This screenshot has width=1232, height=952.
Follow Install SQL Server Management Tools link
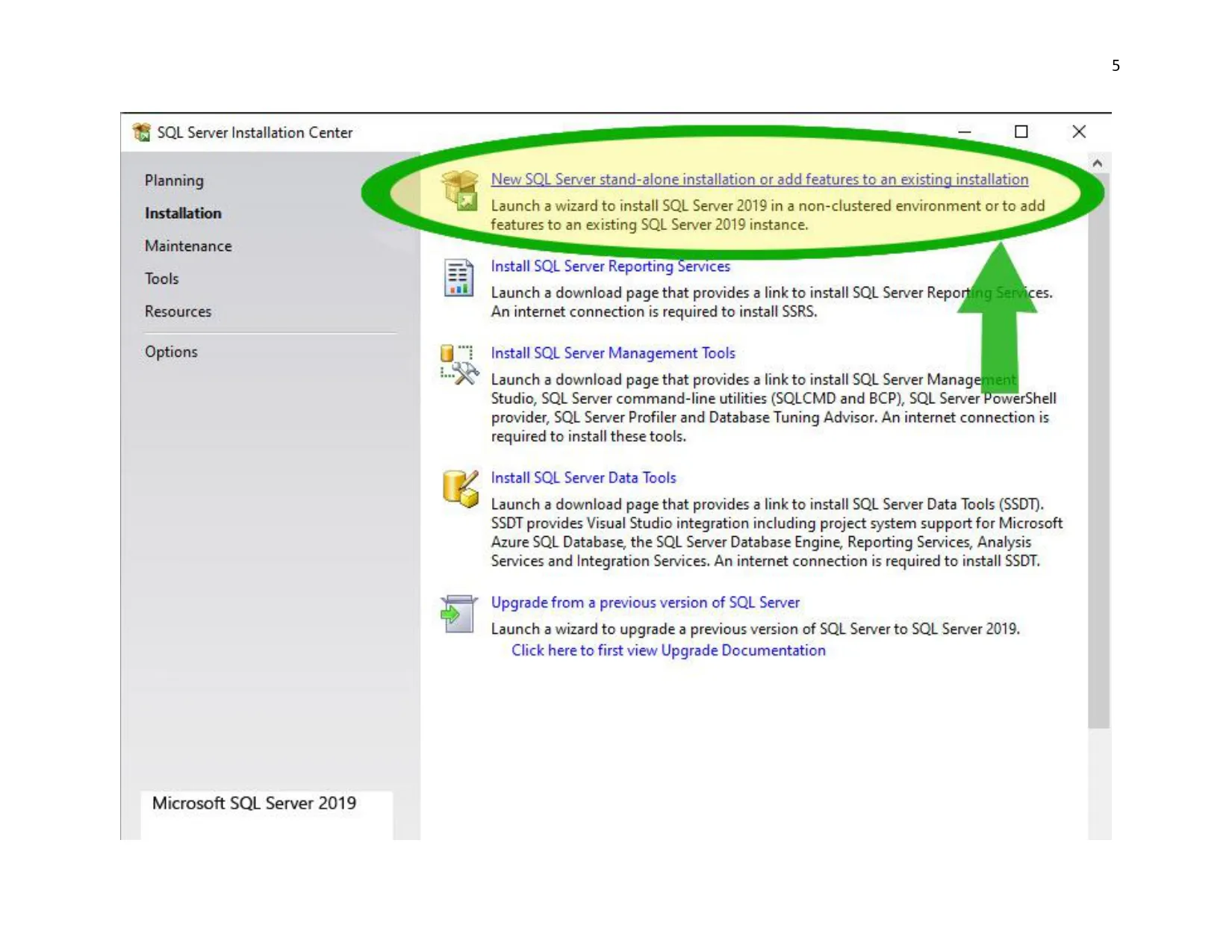click(612, 353)
